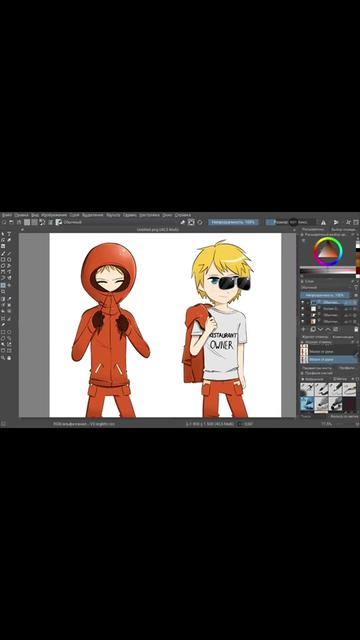Add a new layer with plus icon
Screen dimensions: 360x640
[303, 329]
